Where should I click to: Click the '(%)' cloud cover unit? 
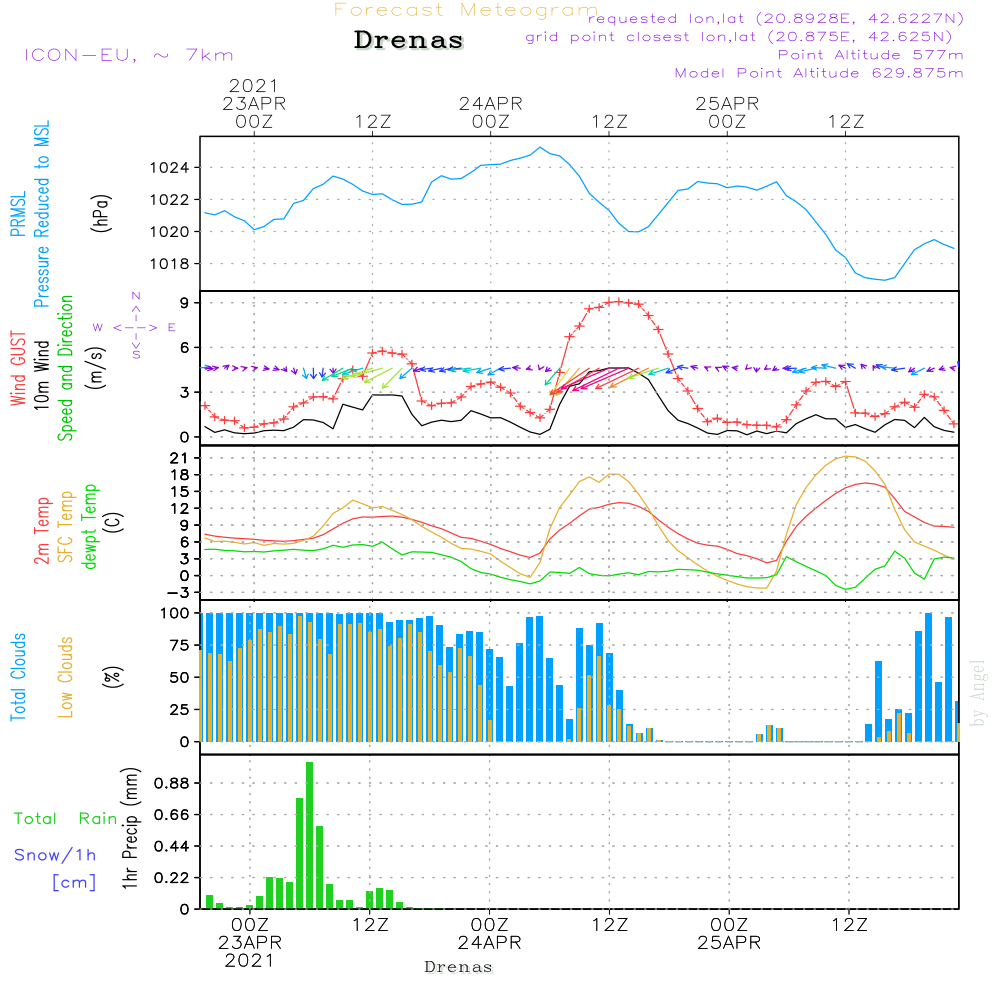coord(113,677)
